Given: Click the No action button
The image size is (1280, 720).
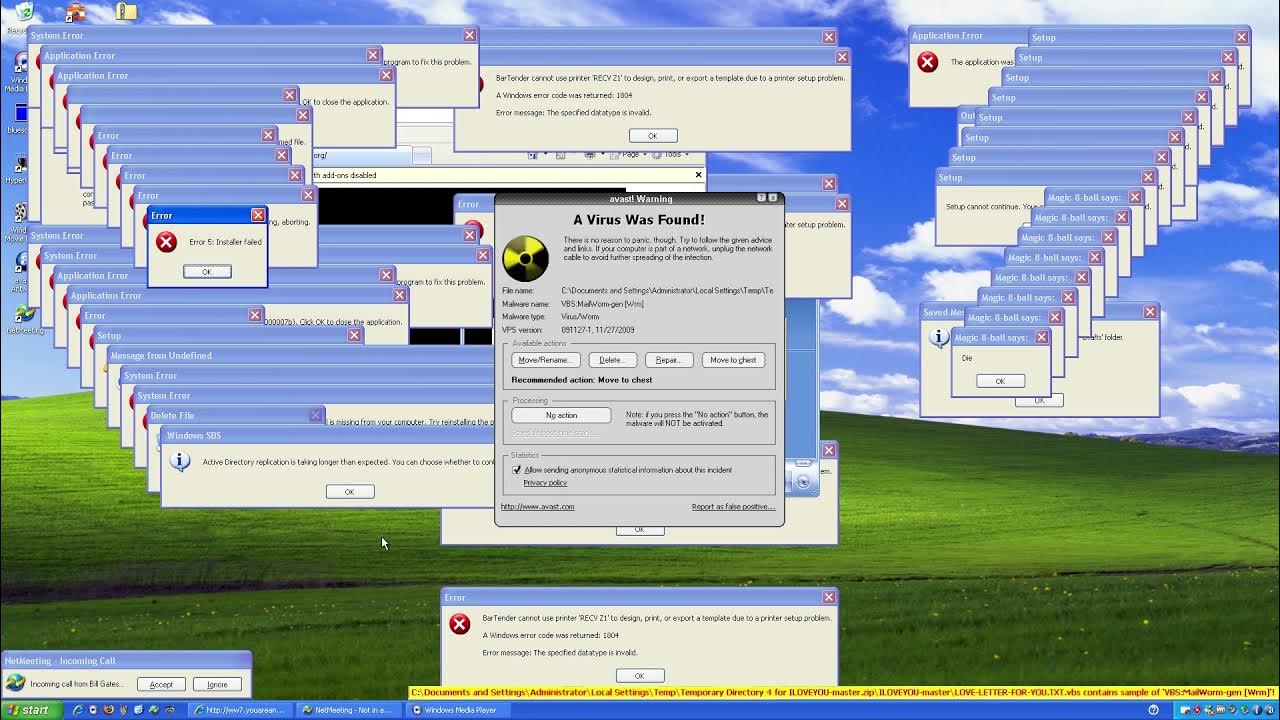Looking at the screenshot, I should [x=561, y=415].
